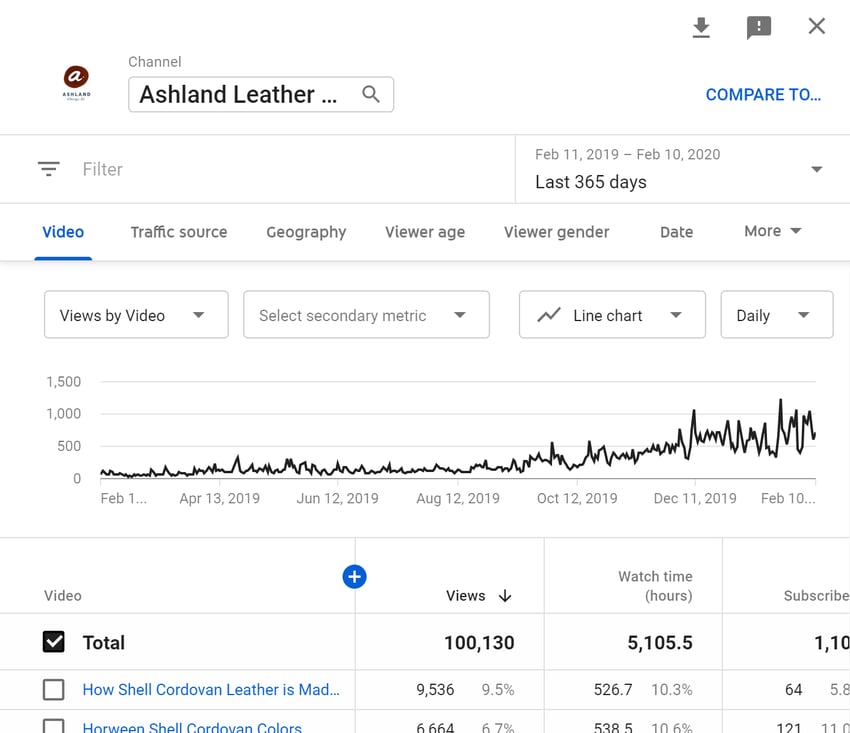This screenshot has width=850, height=733.
Task: Click the Ashland Leather channel search field
Action: point(261,94)
